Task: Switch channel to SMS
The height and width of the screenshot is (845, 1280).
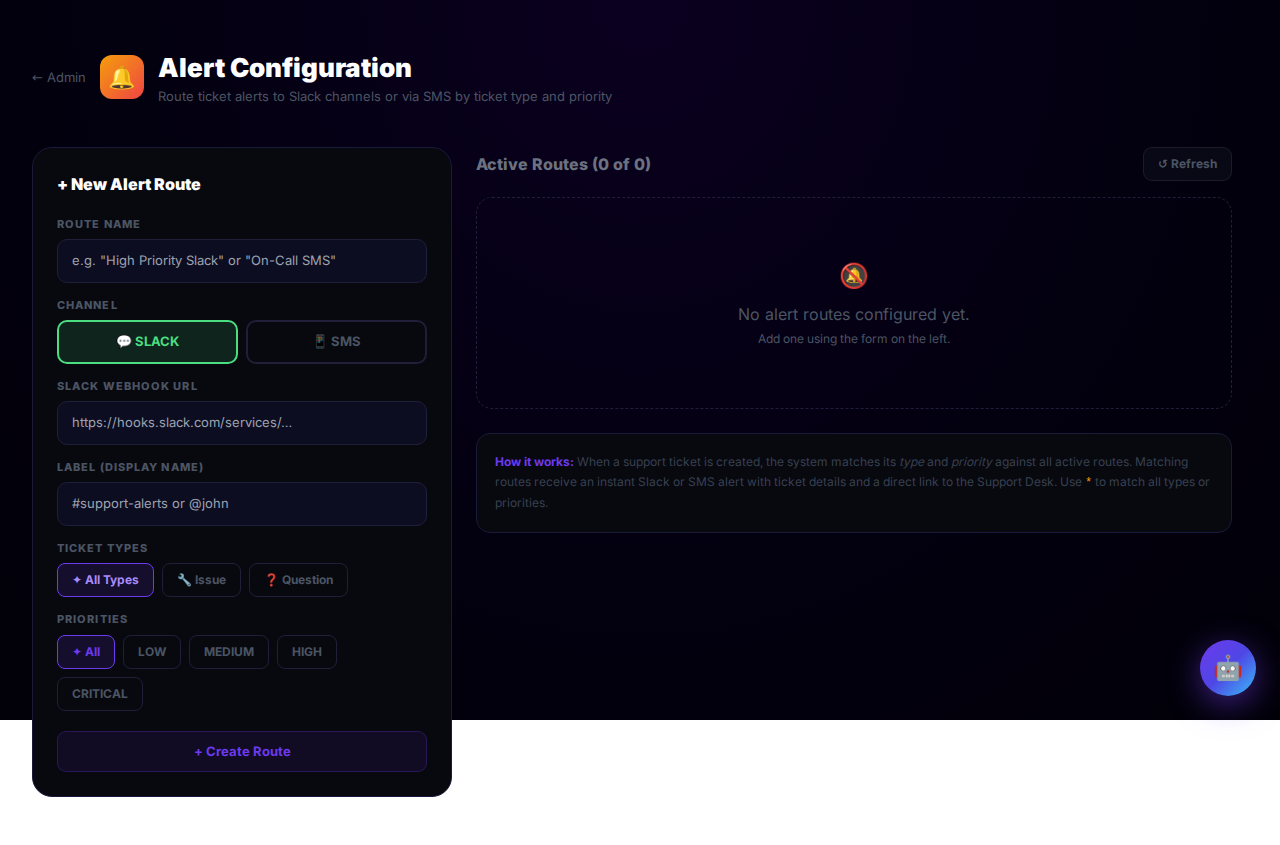Action: (x=336, y=342)
